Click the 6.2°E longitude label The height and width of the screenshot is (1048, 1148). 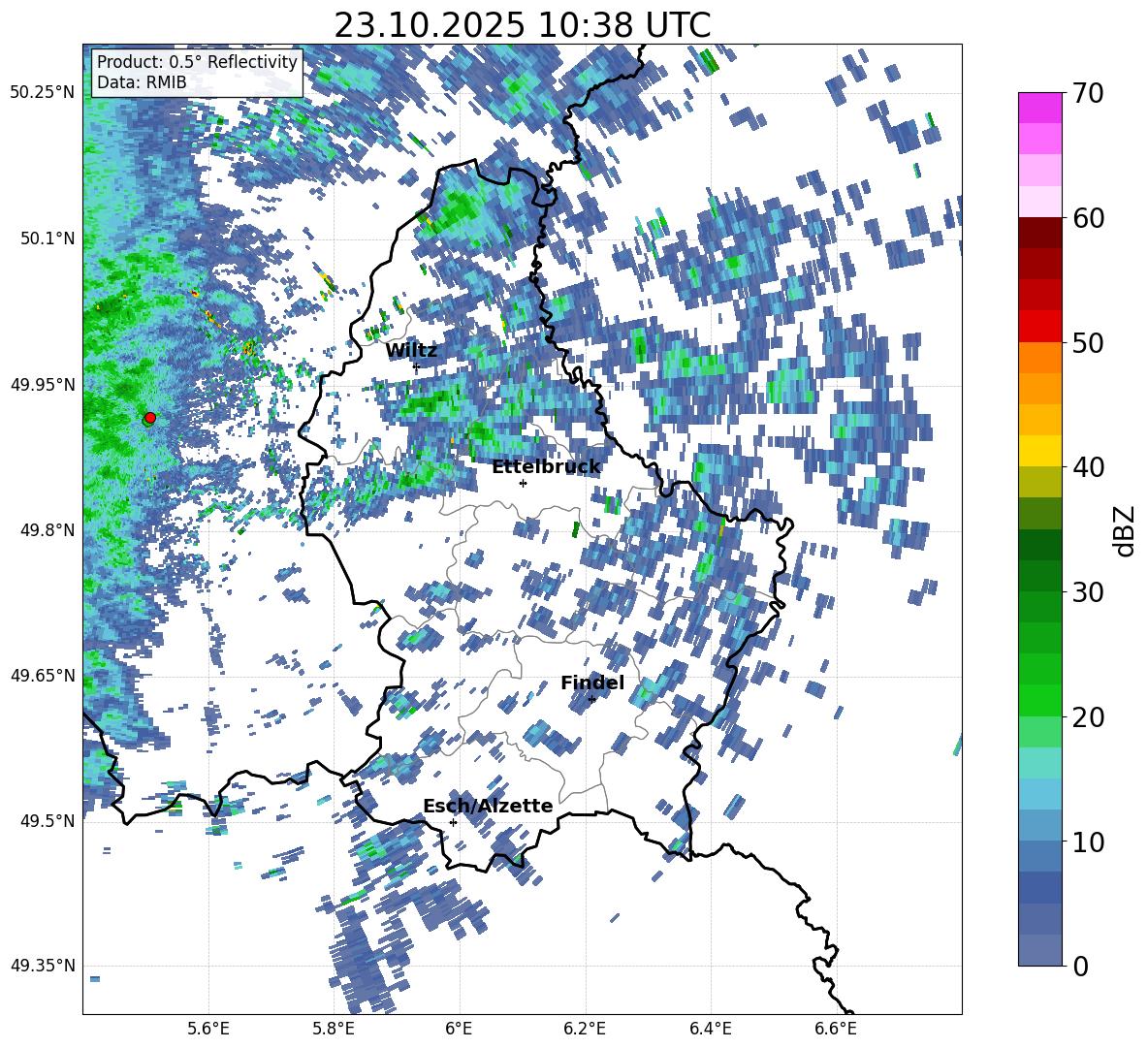(585, 1029)
